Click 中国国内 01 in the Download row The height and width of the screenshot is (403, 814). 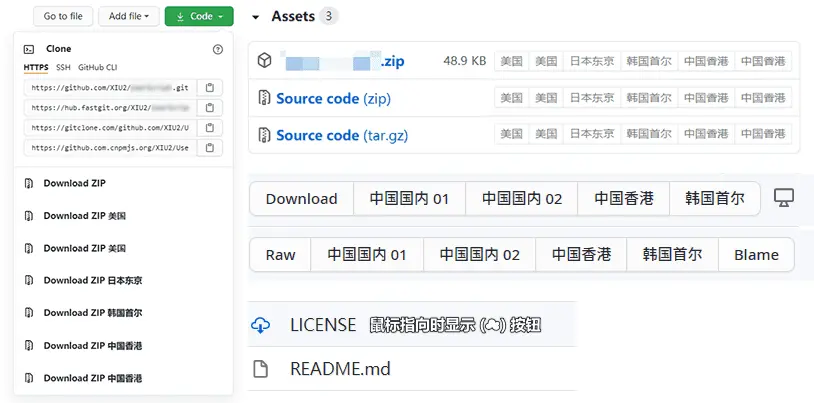409,199
